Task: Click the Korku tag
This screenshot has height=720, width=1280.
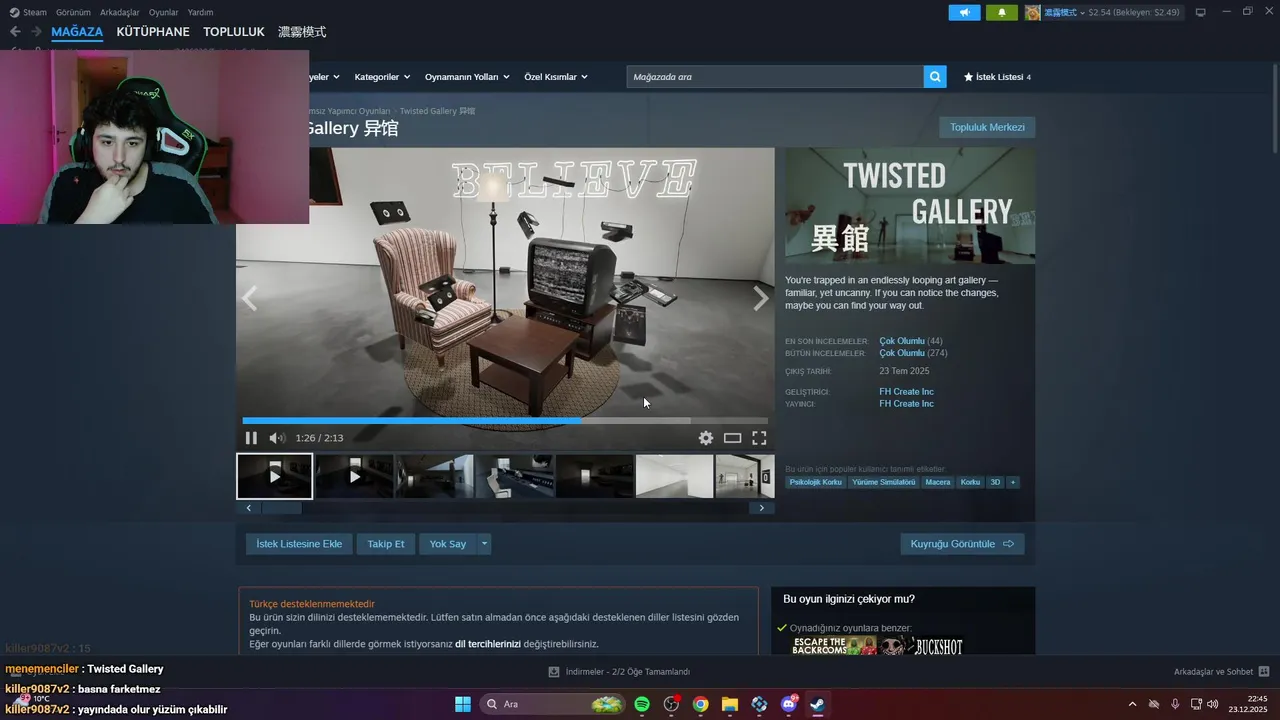Action: 970,482
